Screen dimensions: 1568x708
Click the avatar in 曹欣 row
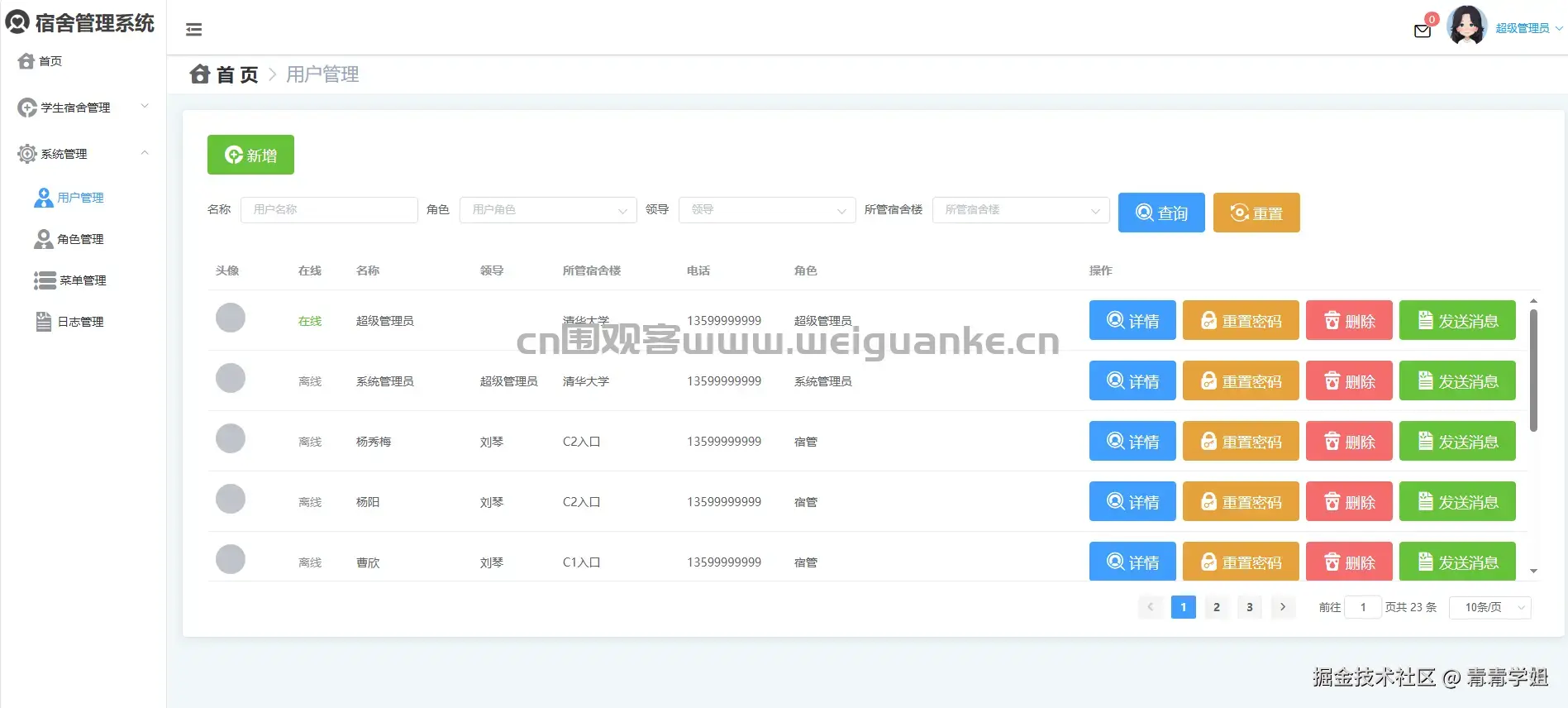[231, 559]
